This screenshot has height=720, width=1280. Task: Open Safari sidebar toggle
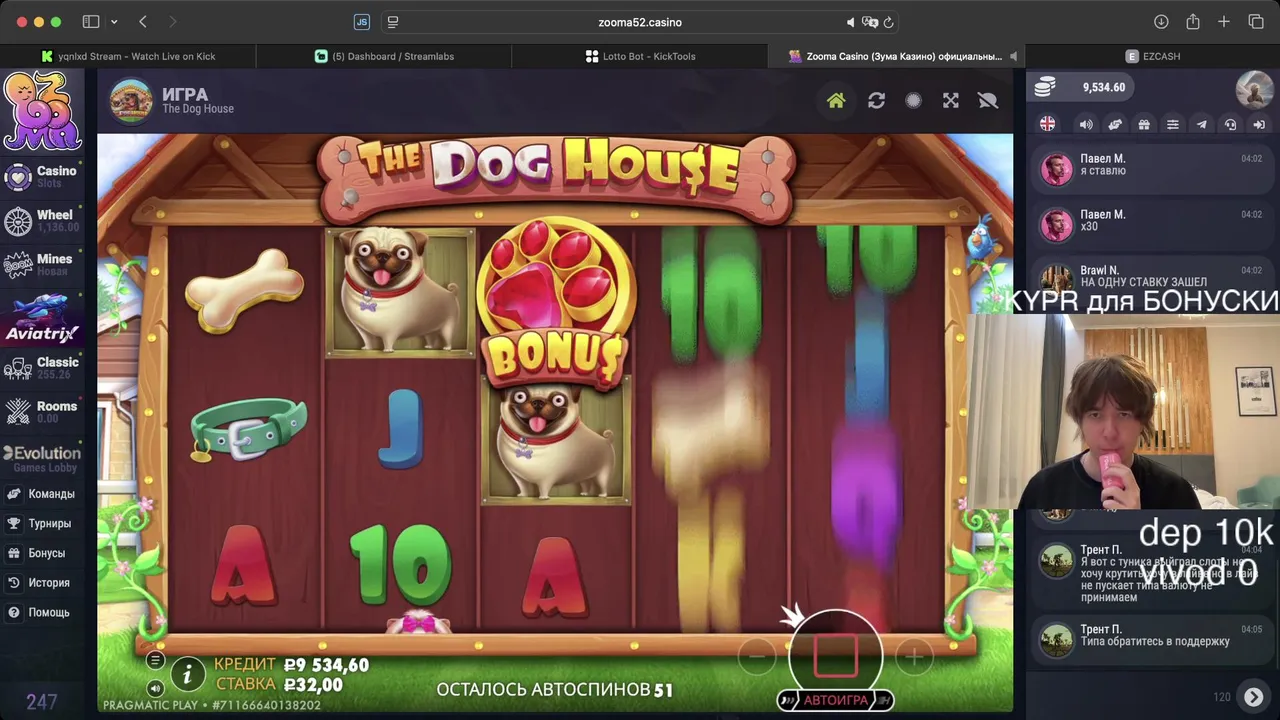coord(91,22)
